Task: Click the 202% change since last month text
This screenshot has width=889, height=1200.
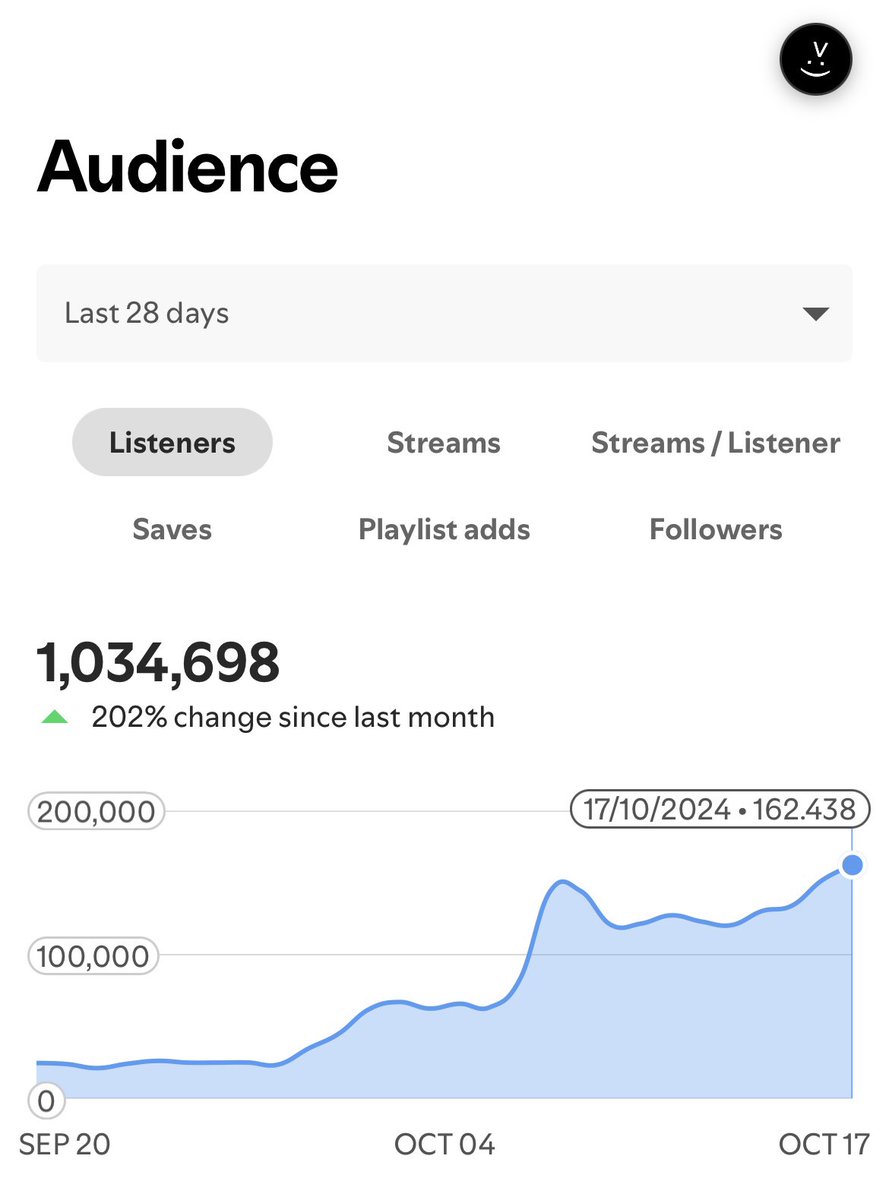Action: click(293, 717)
